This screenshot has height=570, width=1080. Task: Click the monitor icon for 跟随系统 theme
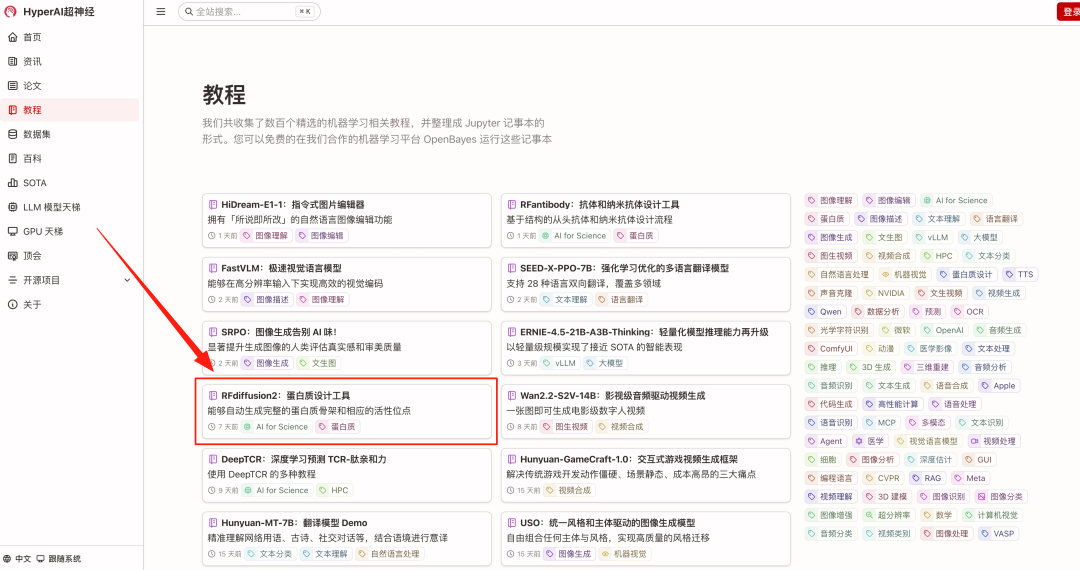click(41, 559)
